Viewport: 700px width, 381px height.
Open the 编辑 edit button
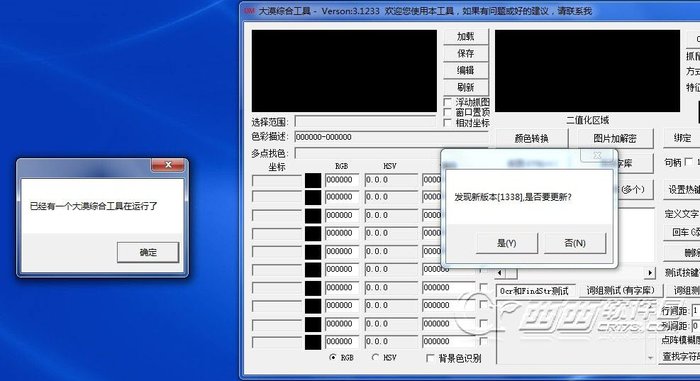tap(466, 71)
